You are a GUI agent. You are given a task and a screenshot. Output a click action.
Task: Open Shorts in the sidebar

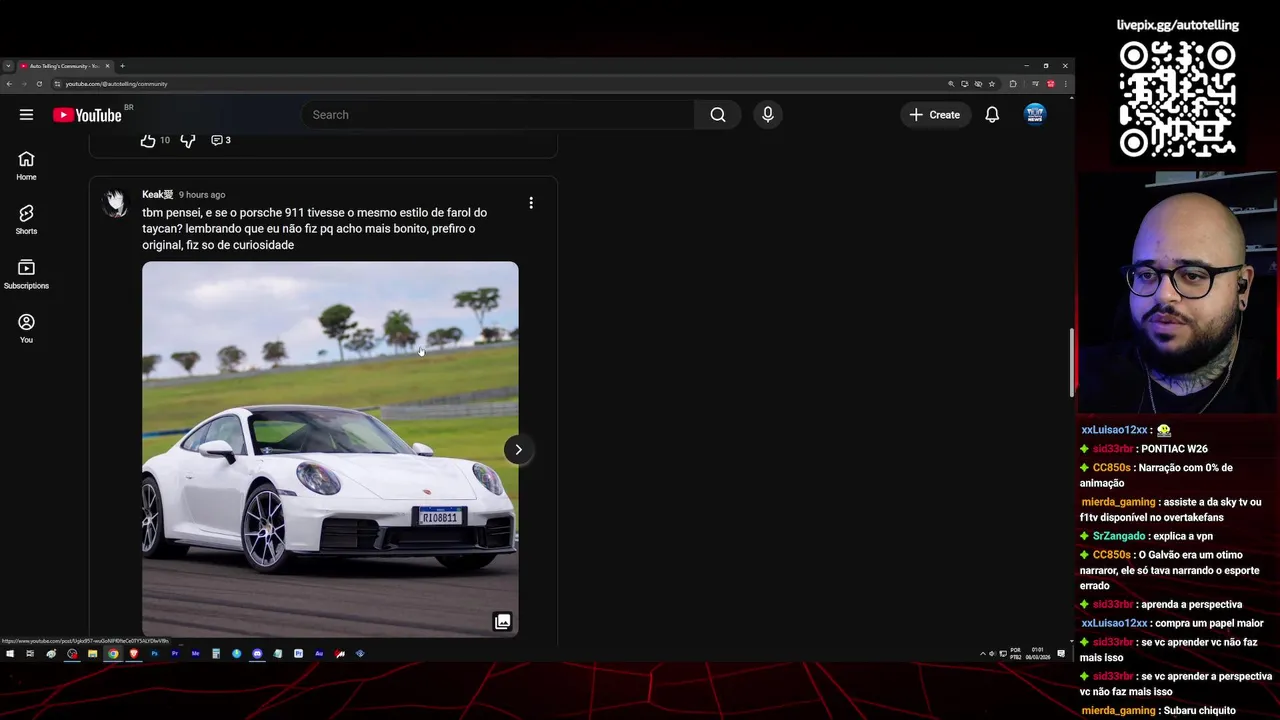[x=26, y=219]
